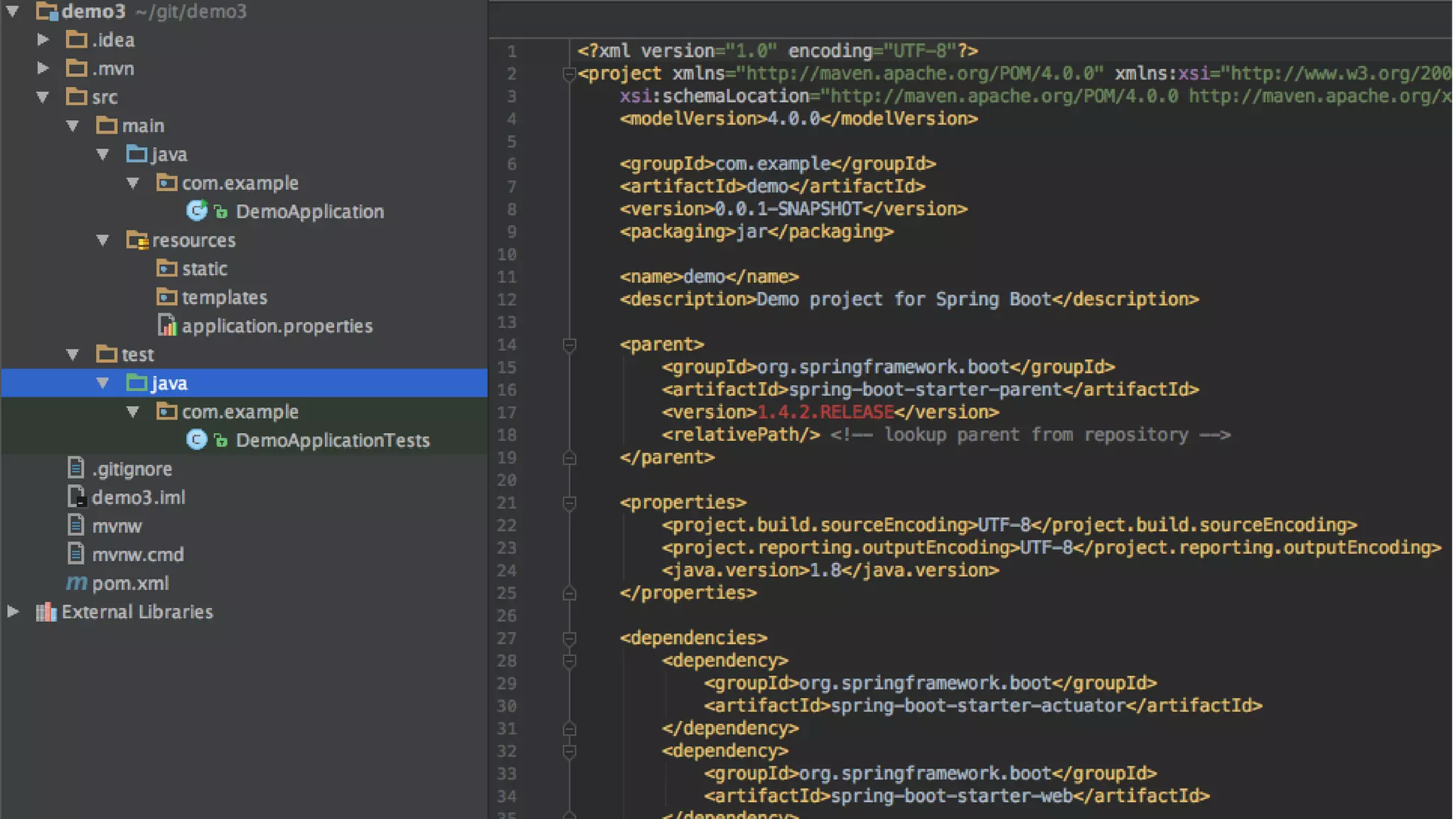Click the resources folder icon
The image size is (1456, 819).
[136, 240]
